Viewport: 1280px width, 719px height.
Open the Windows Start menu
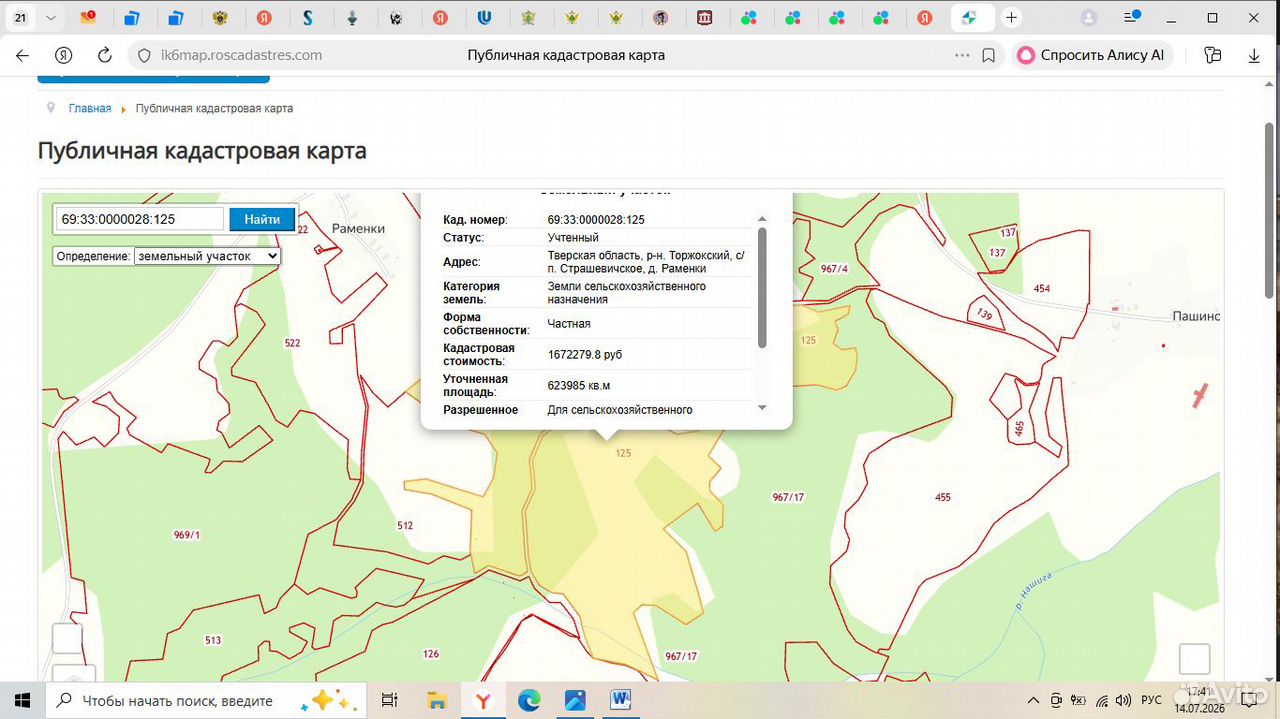[x=23, y=700]
